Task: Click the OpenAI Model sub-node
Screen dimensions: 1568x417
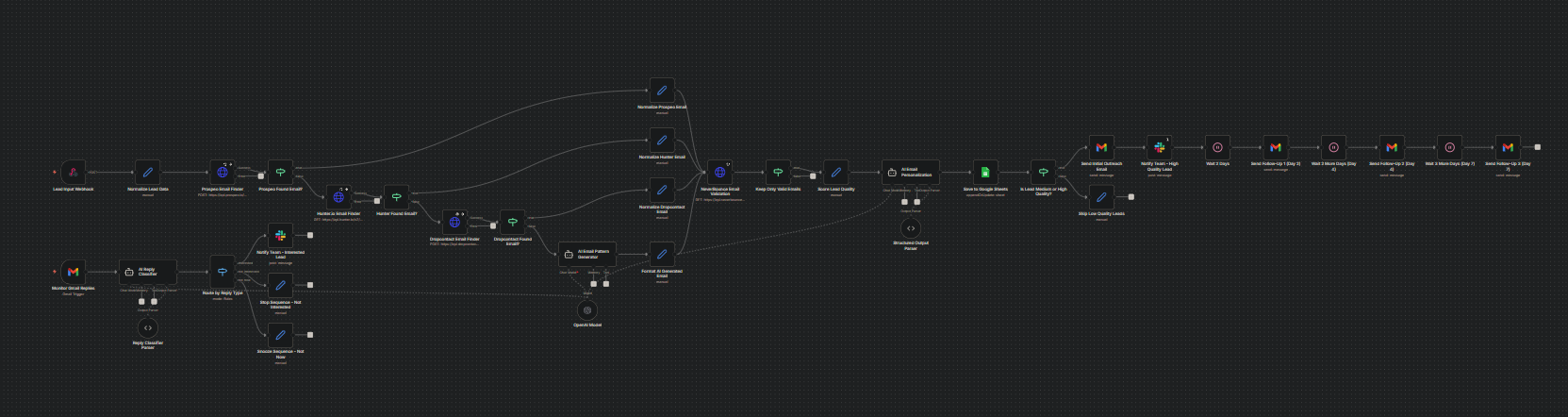Action: coord(587,309)
